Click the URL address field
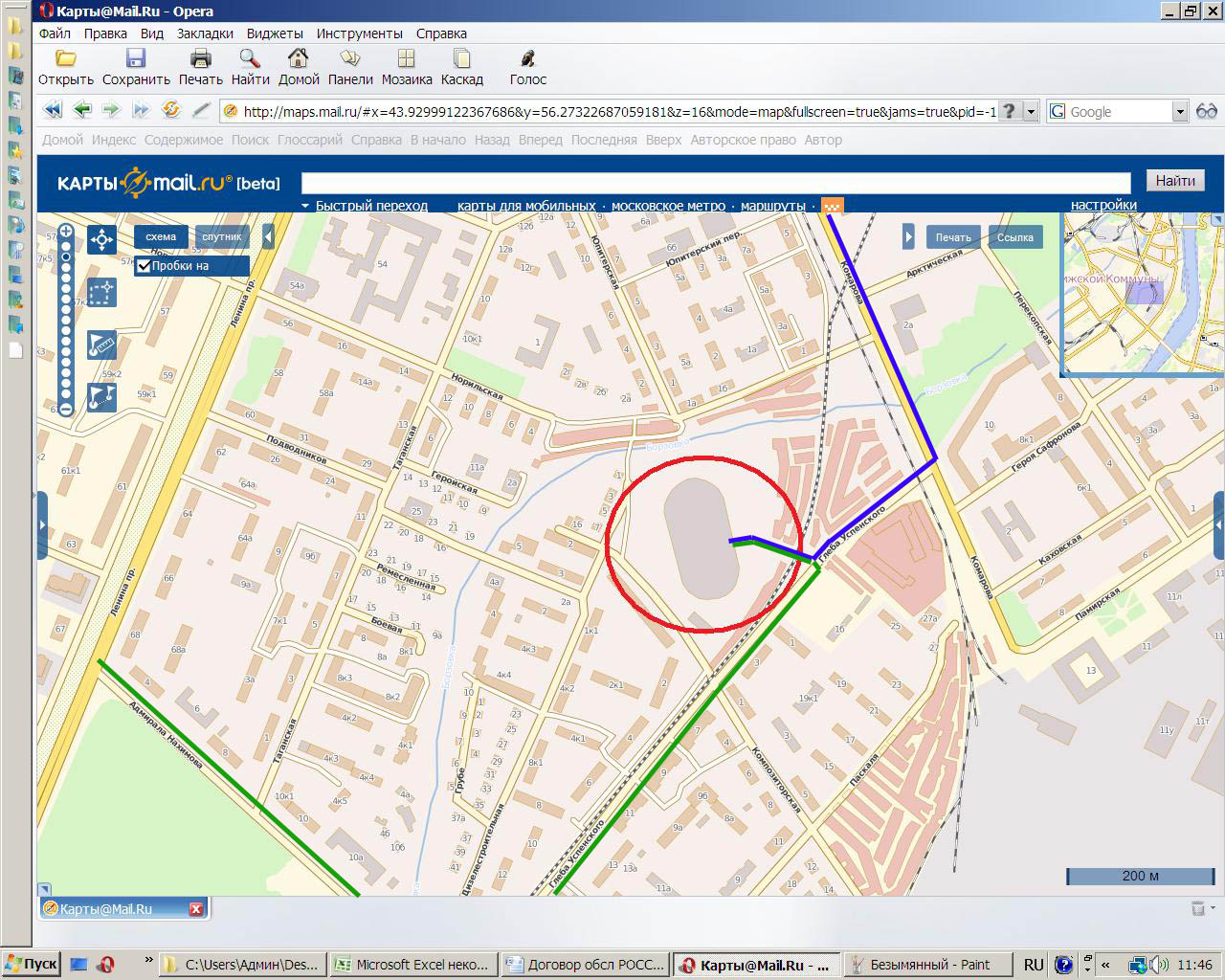 619,111
